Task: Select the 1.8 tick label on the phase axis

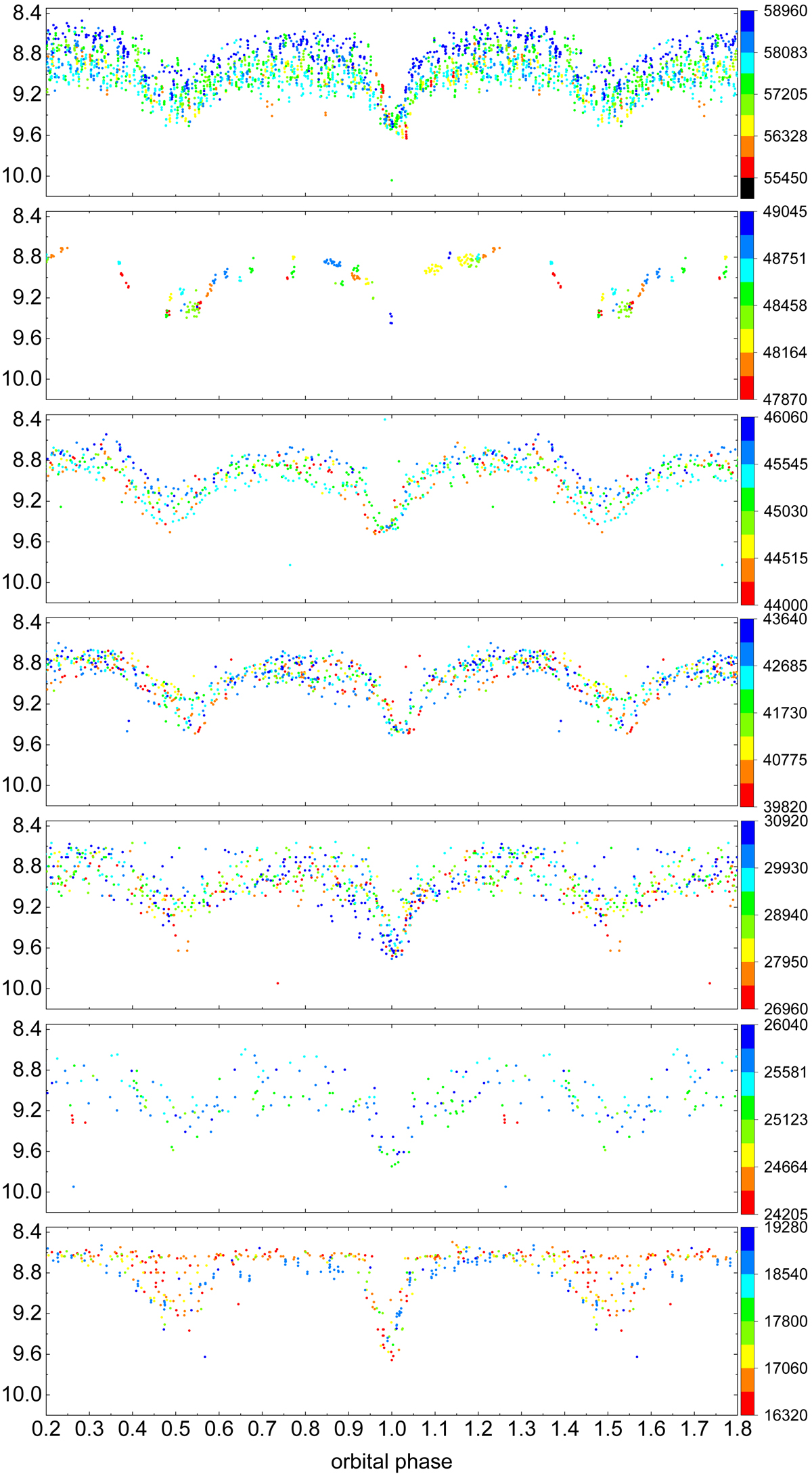Action: 736,1428
